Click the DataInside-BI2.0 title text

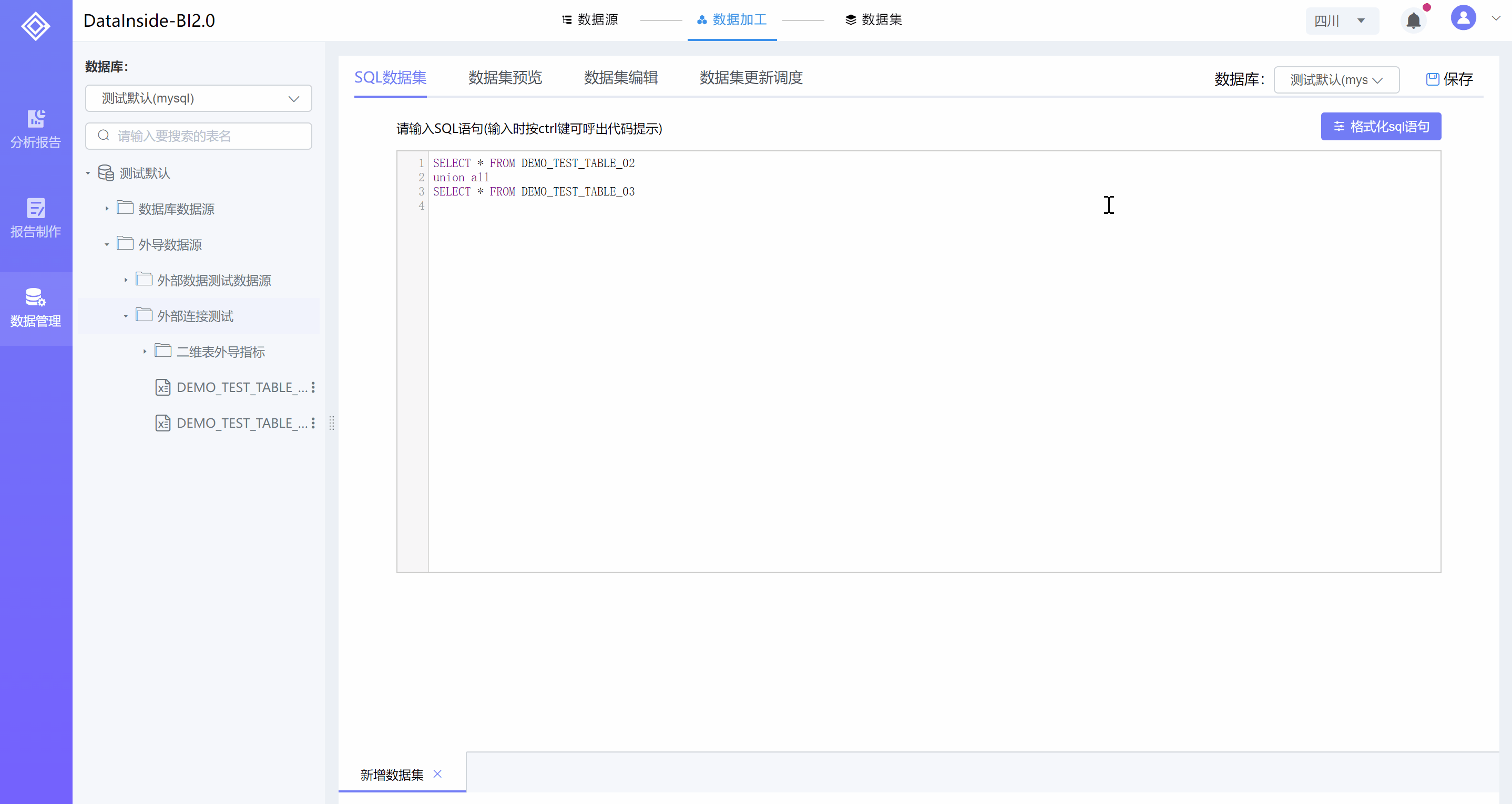click(149, 20)
